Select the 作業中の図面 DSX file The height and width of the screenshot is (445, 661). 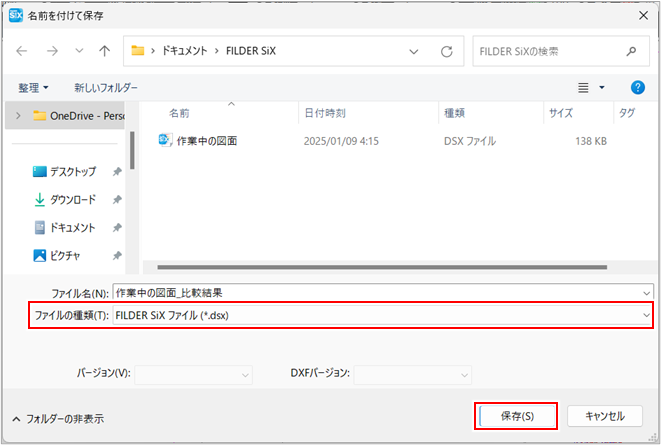pos(206,141)
